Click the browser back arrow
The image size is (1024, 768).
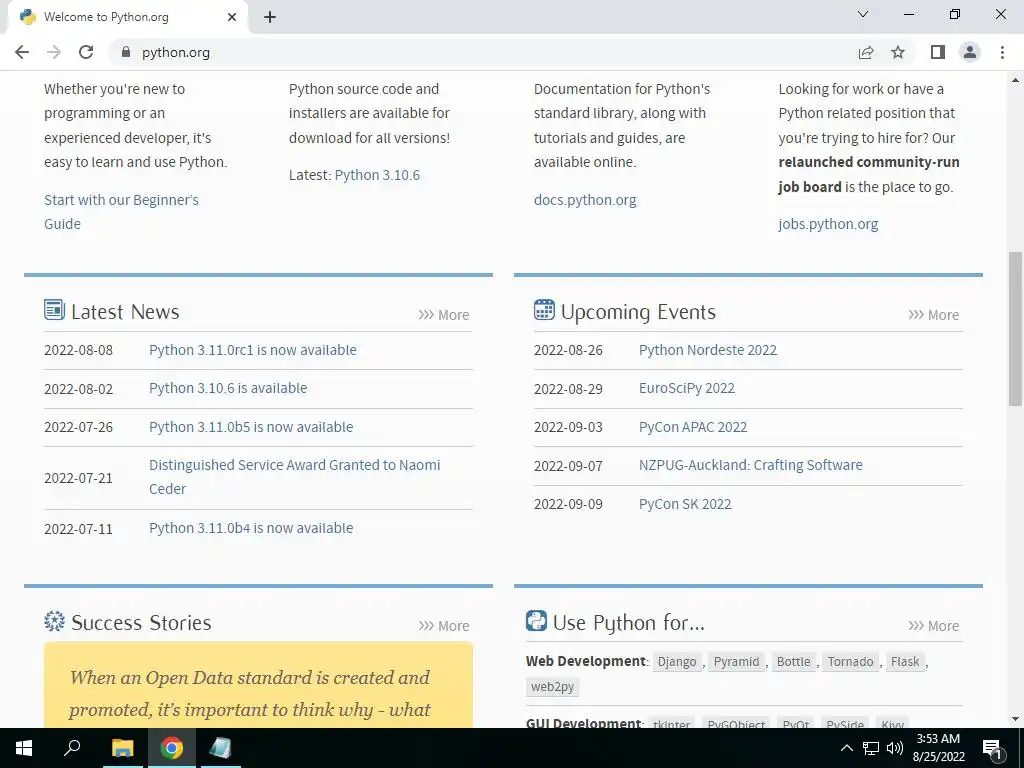[x=22, y=52]
